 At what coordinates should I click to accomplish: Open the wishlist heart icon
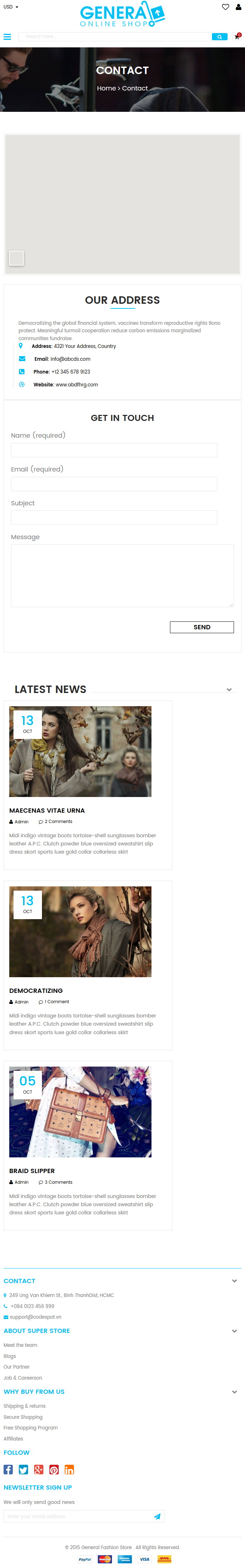225,7
